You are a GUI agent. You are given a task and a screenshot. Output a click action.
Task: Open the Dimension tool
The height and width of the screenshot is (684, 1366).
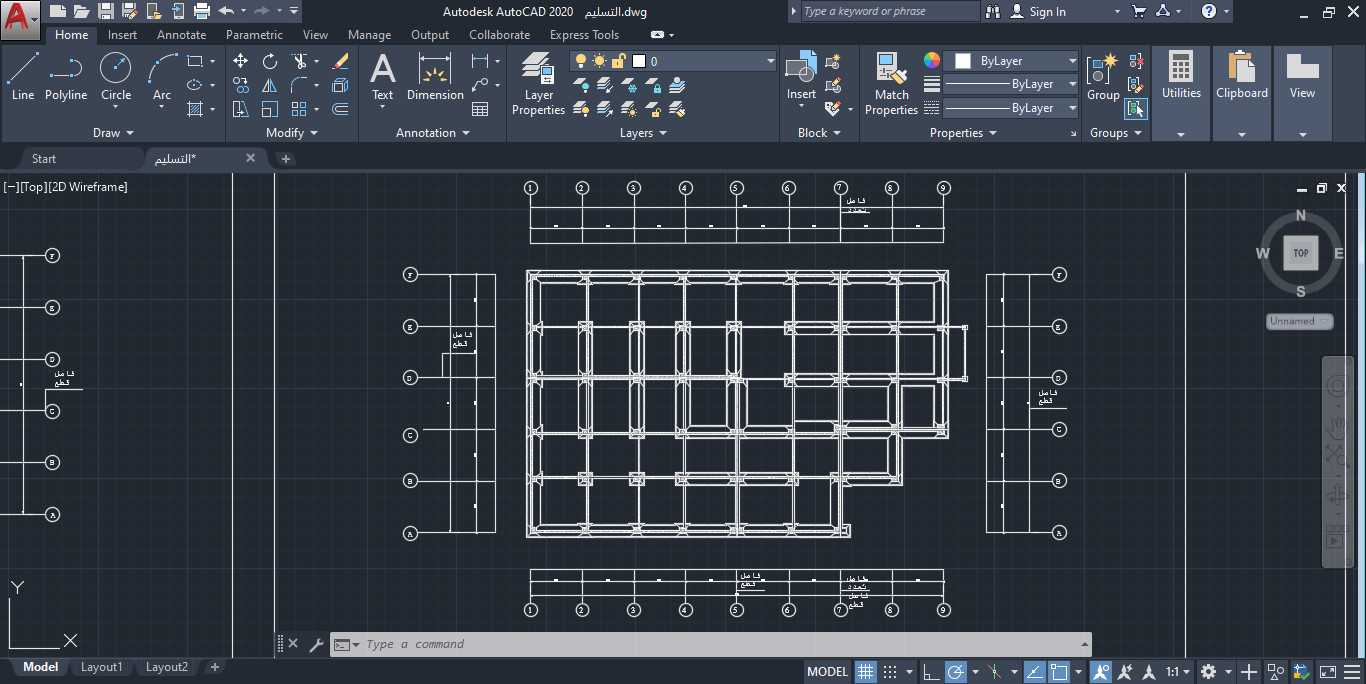[435, 80]
